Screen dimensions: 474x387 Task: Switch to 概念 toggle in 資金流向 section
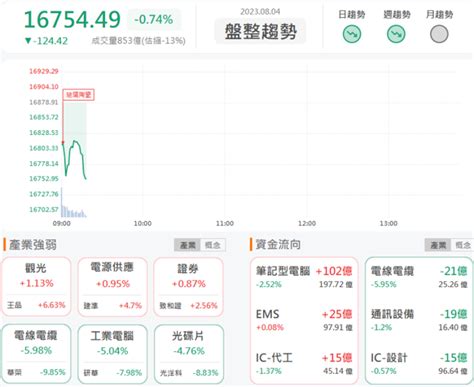pyautogui.click(x=463, y=245)
